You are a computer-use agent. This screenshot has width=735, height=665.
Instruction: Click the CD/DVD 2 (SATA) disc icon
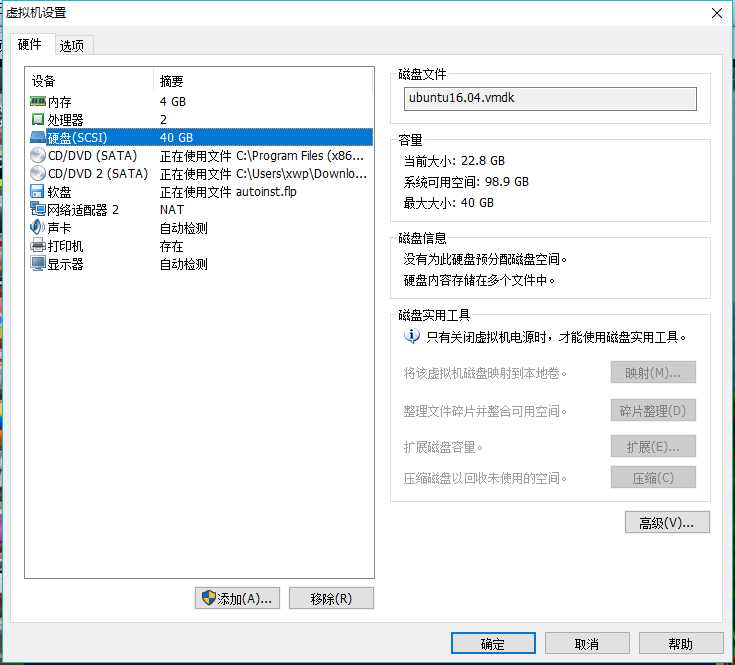point(38,173)
